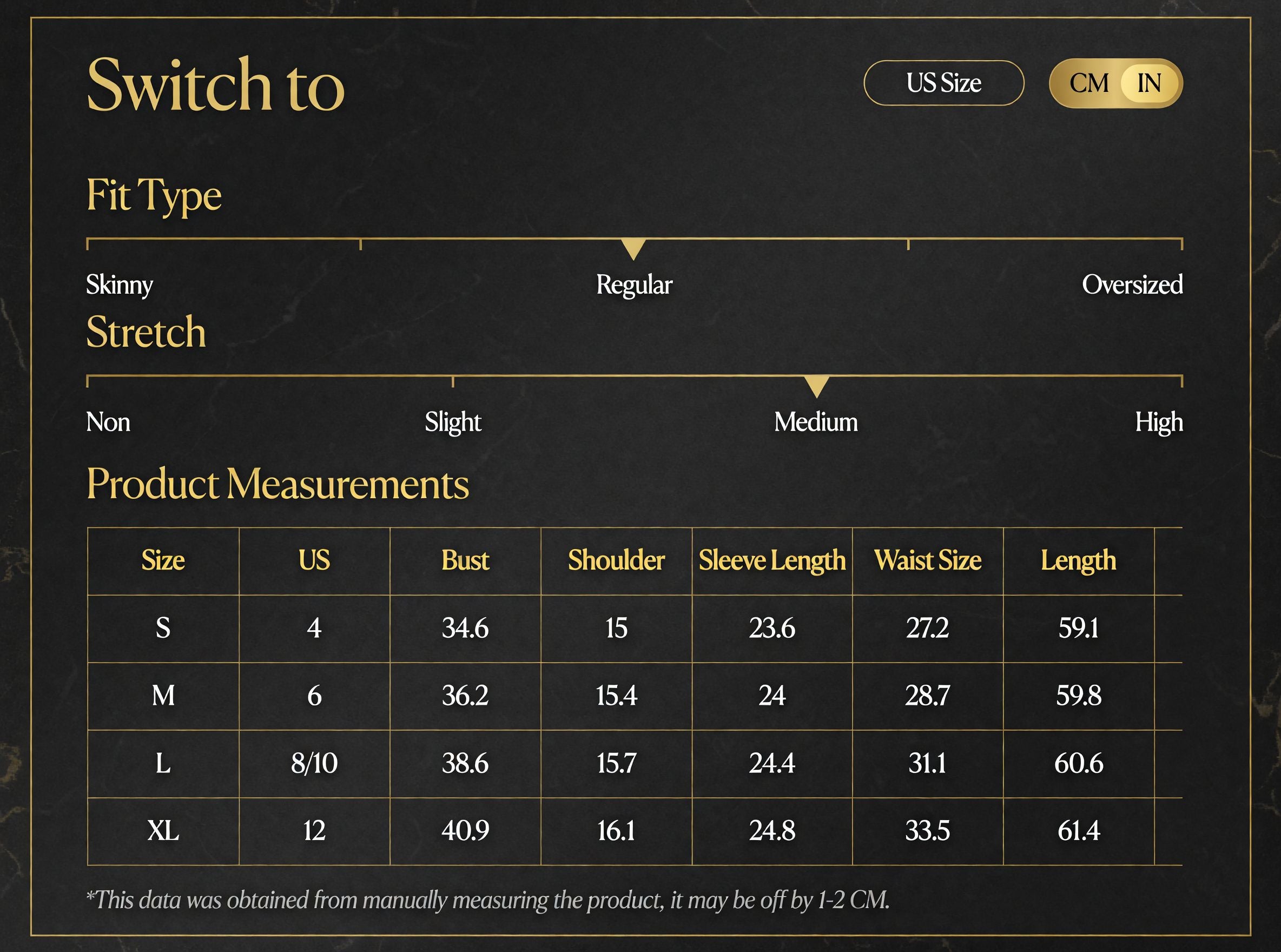Click the Medium stretch label
This screenshot has width=1281, height=952.
(816, 422)
